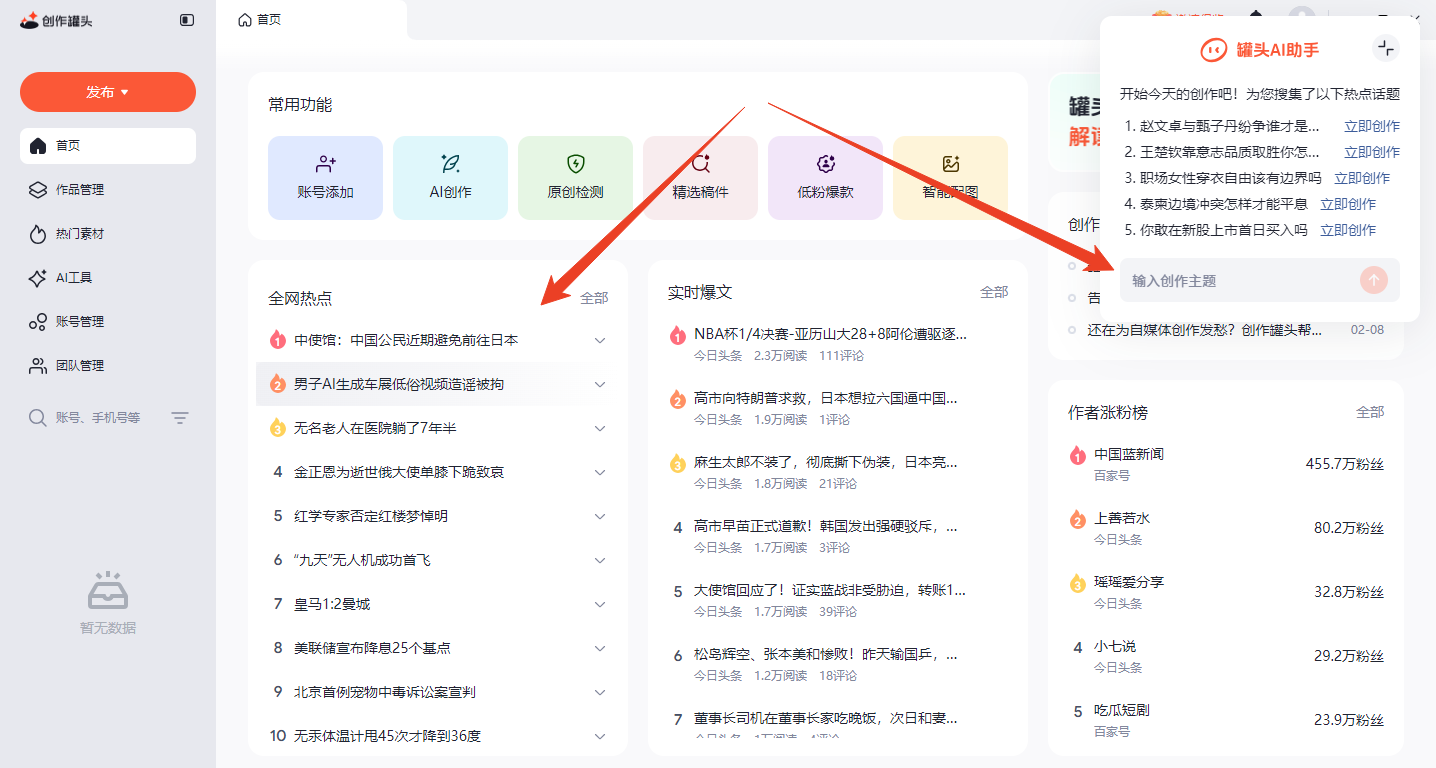Viewport: 1436px width, 768px height.
Task: Collapse the 罐头AI助手 panel icon
Action: point(1386,47)
